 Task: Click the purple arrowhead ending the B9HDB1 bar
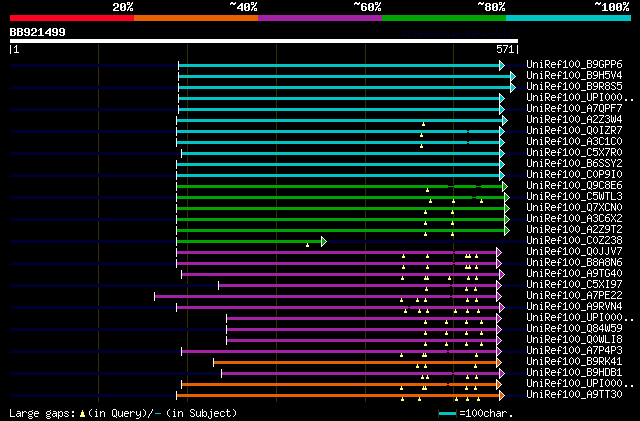pos(502,374)
